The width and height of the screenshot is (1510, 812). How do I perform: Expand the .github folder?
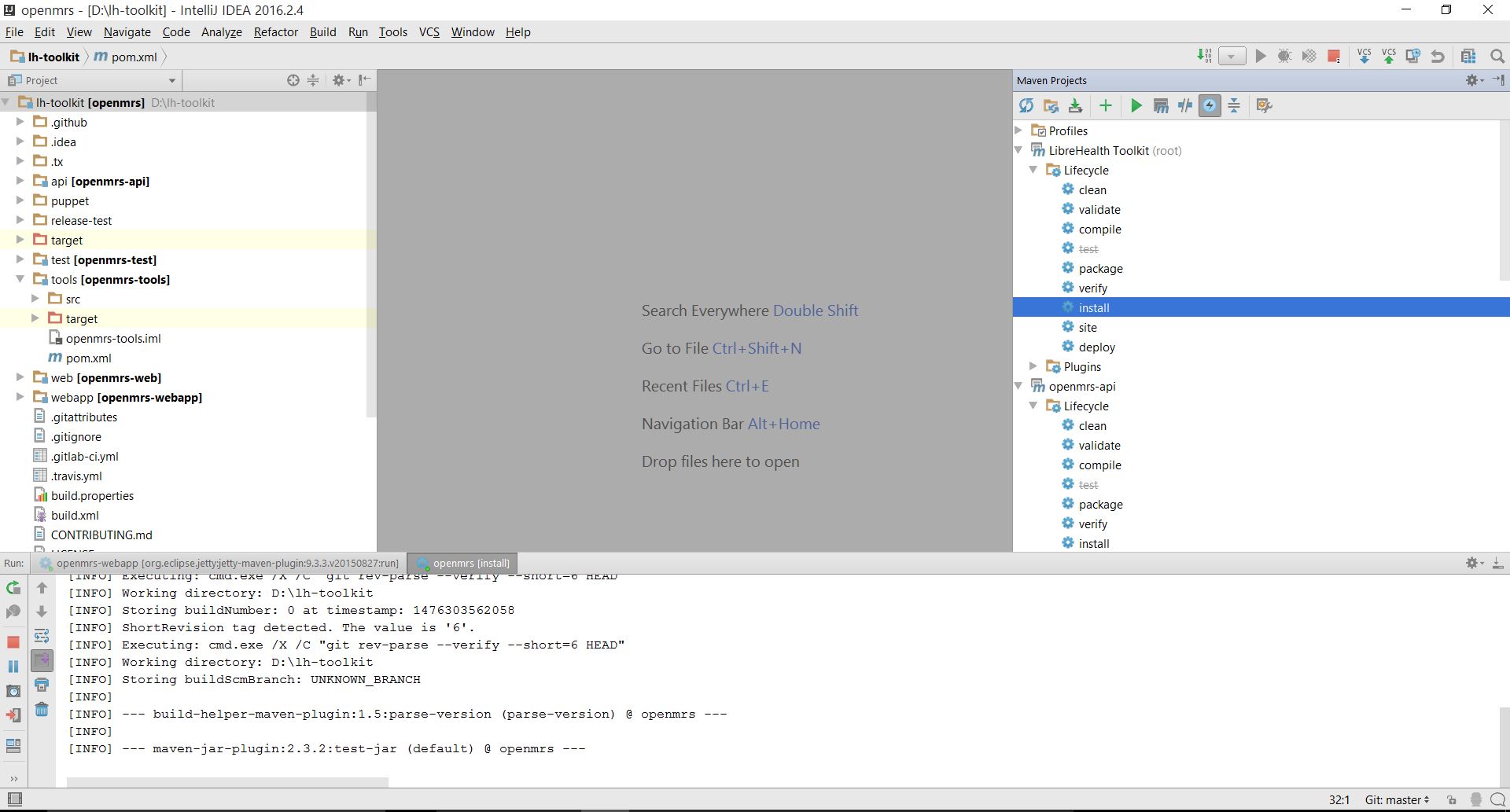click(20, 122)
